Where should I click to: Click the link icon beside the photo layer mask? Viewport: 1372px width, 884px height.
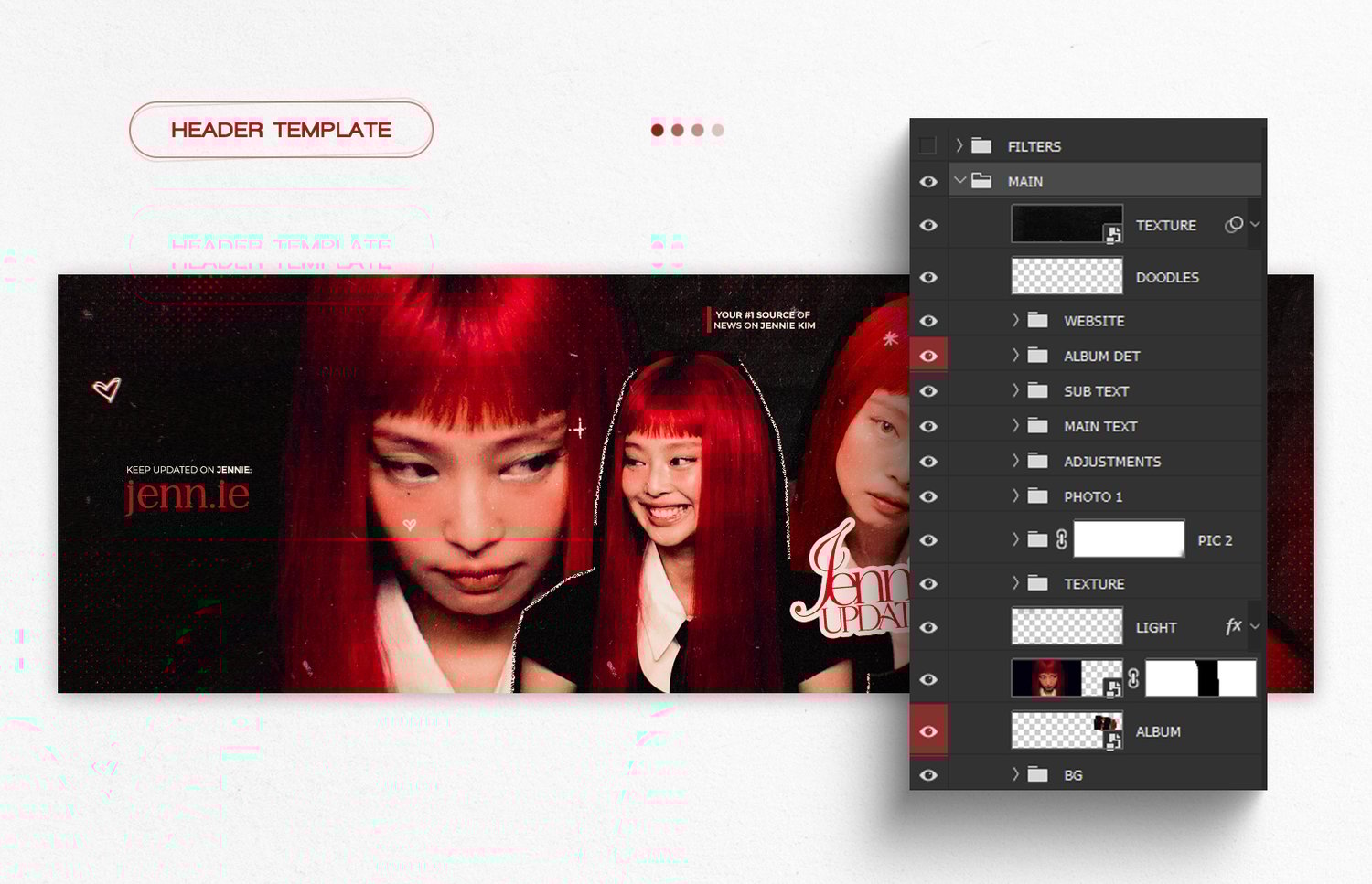(x=1134, y=678)
